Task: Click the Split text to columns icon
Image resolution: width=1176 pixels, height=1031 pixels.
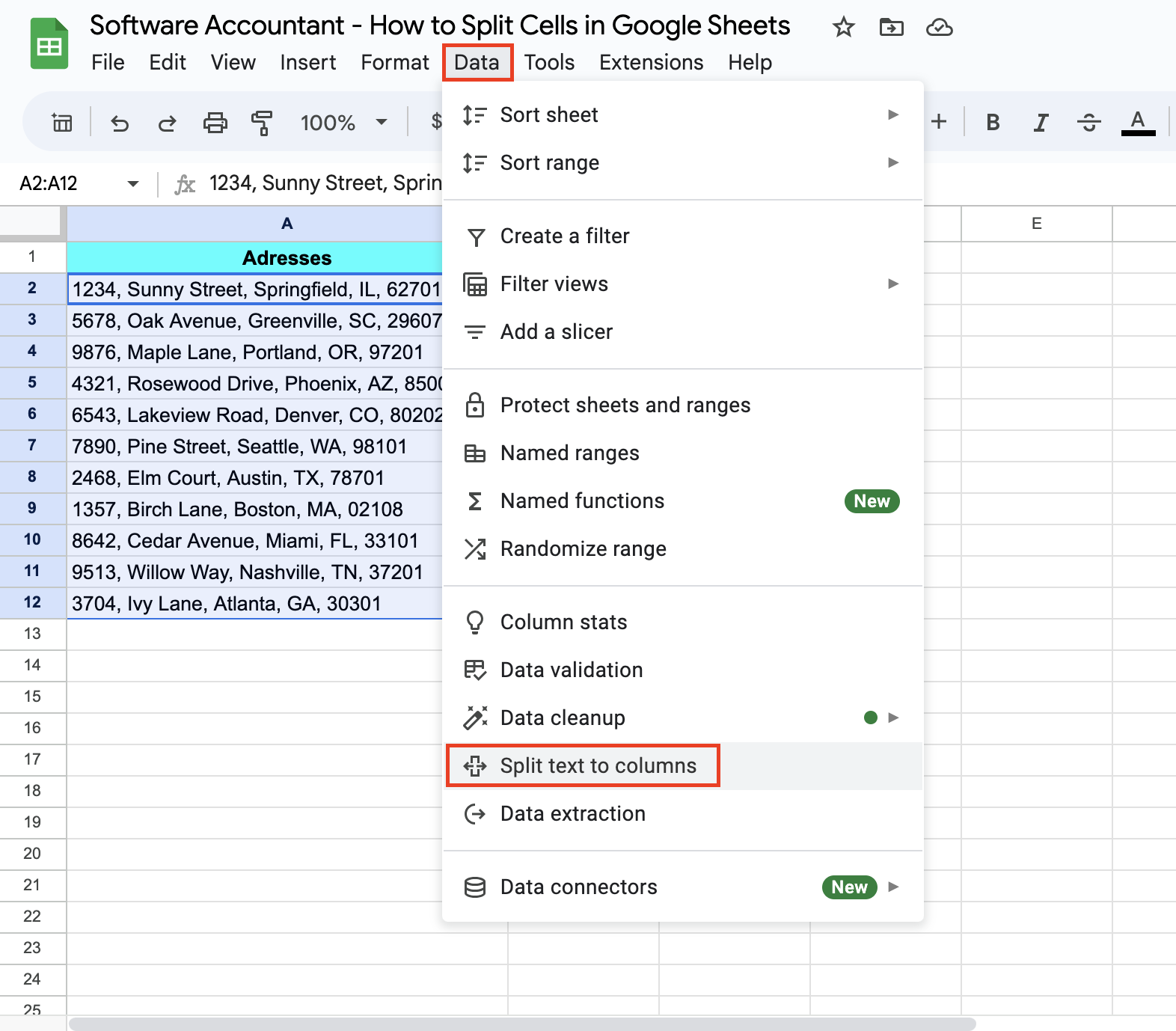Action: (x=475, y=766)
